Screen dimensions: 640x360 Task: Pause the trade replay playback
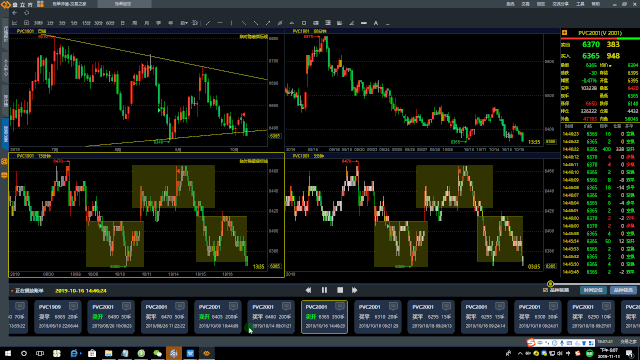(324, 290)
